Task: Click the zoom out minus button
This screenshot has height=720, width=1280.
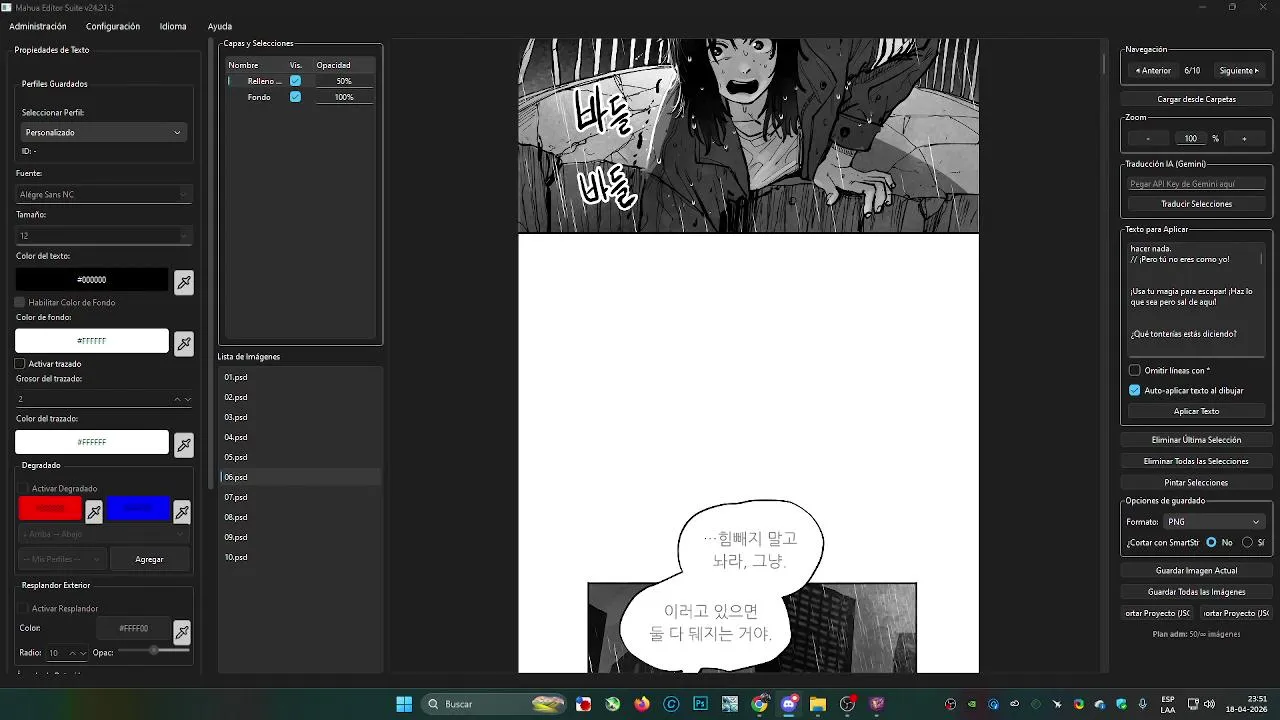Action: click(1148, 138)
